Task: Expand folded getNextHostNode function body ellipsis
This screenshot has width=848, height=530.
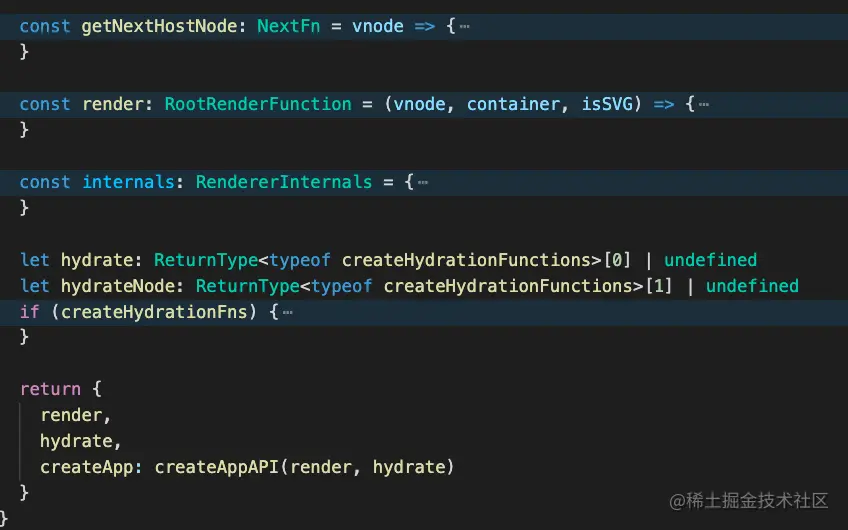Action: pyautogui.click(x=465, y=26)
